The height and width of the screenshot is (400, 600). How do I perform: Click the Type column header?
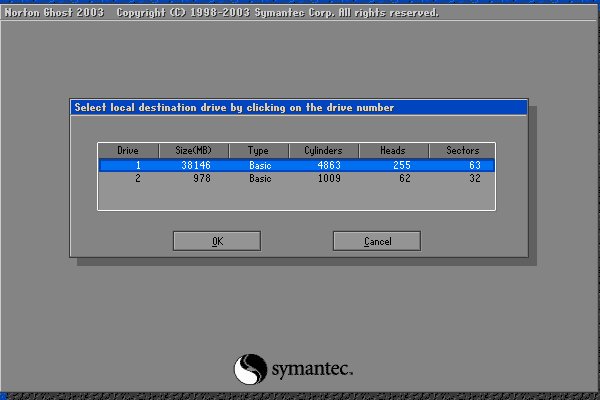pos(258,150)
